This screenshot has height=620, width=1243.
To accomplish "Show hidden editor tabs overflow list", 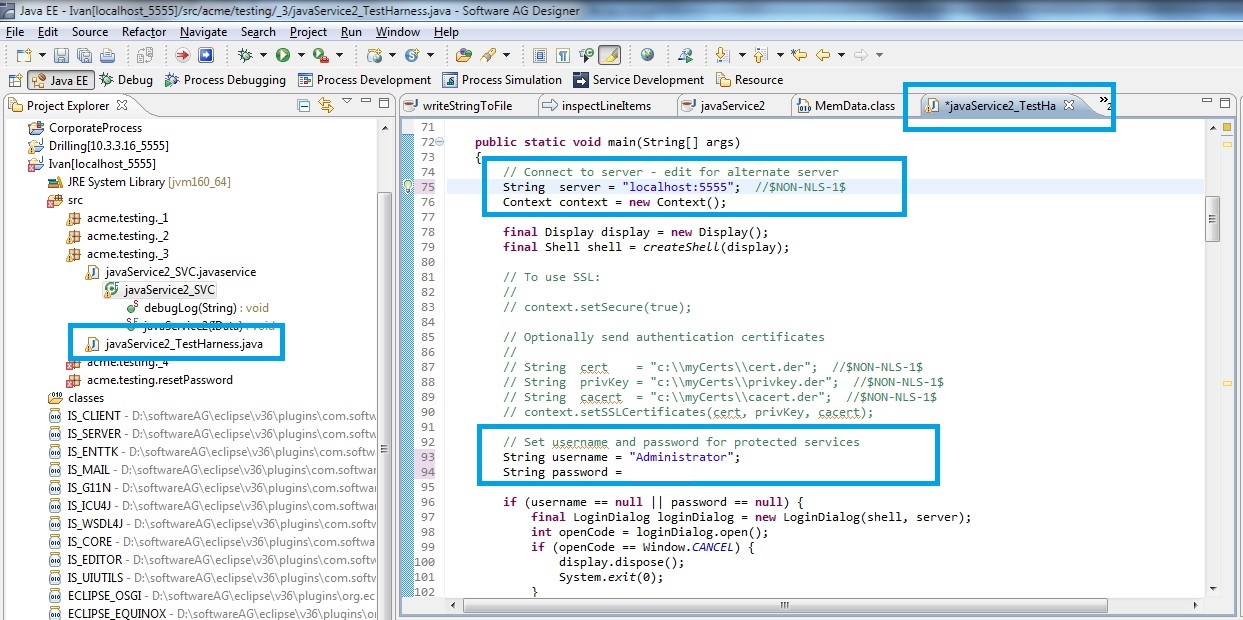I will tap(1106, 102).
